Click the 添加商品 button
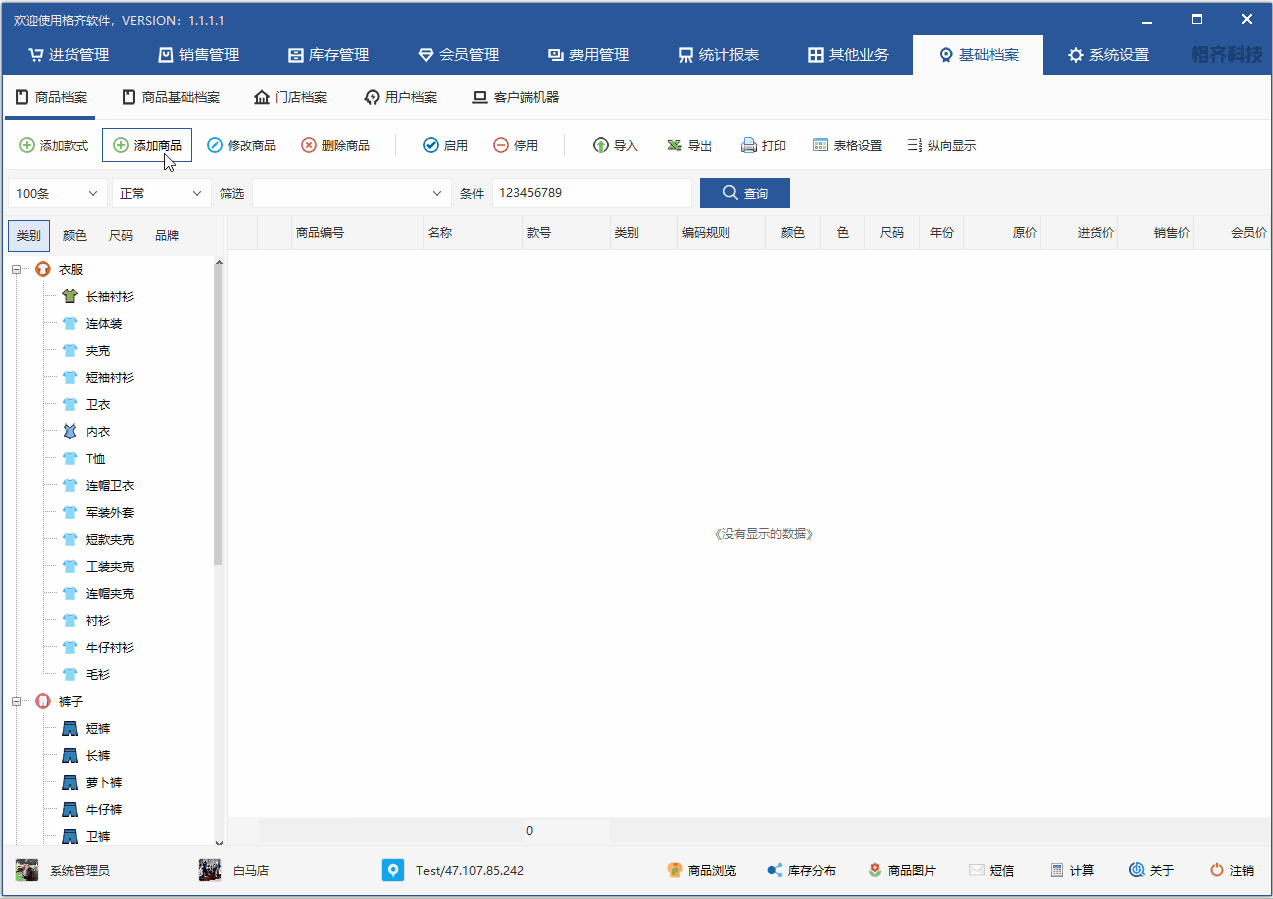Viewport: 1273px width, 899px height. click(x=147, y=146)
